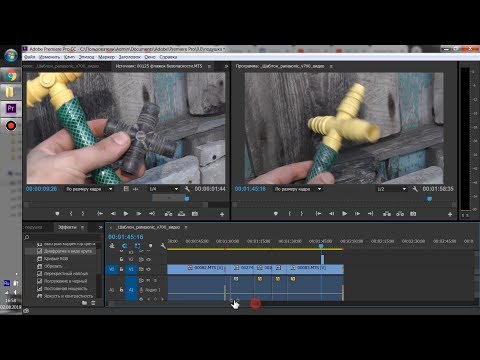
Task: Open timeline display settings wrench
Action: tap(163, 246)
